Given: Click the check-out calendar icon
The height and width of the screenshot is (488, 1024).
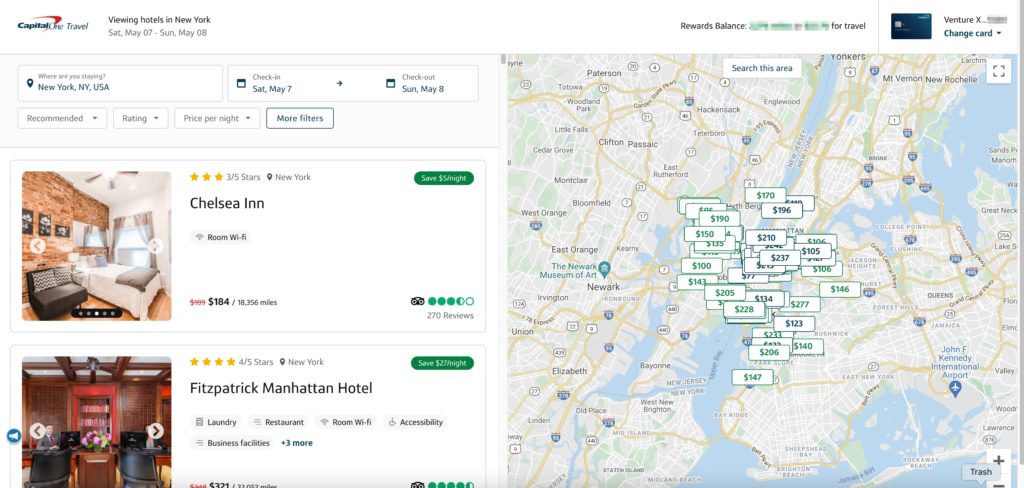Looking at the screenshot, I should coord(391,83).
